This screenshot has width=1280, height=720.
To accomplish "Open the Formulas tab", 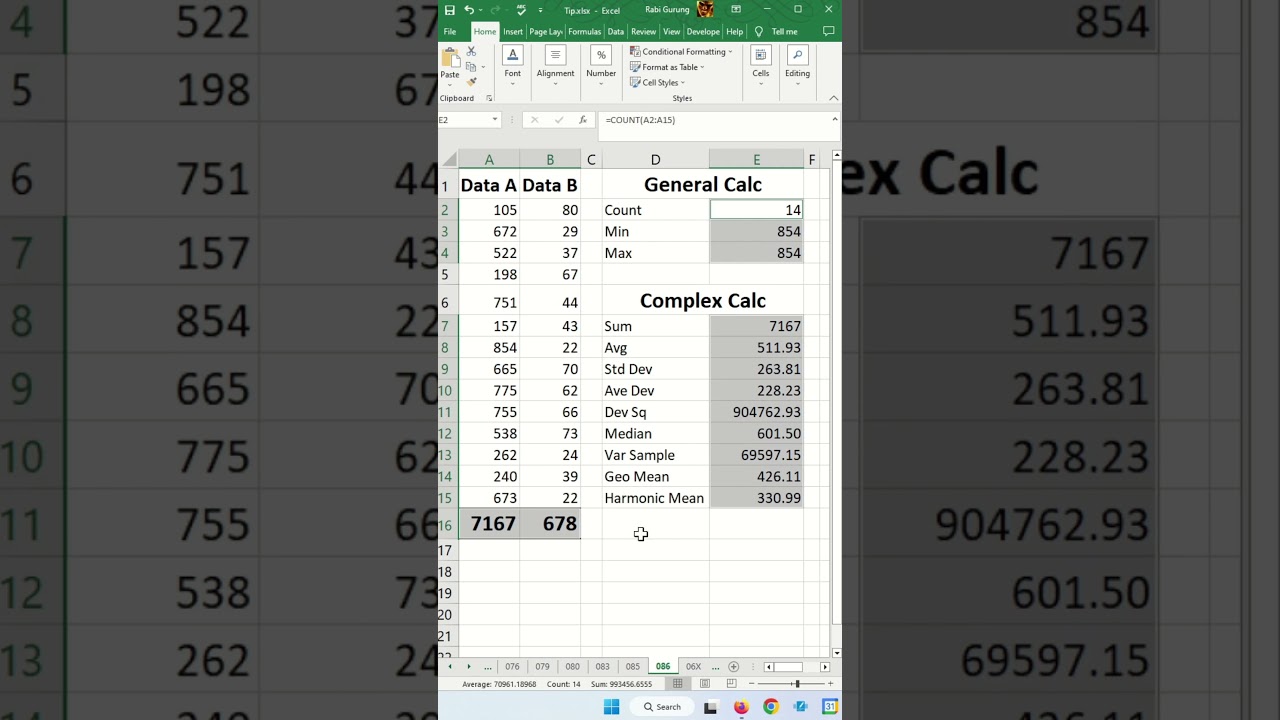I will coord(585,32).
